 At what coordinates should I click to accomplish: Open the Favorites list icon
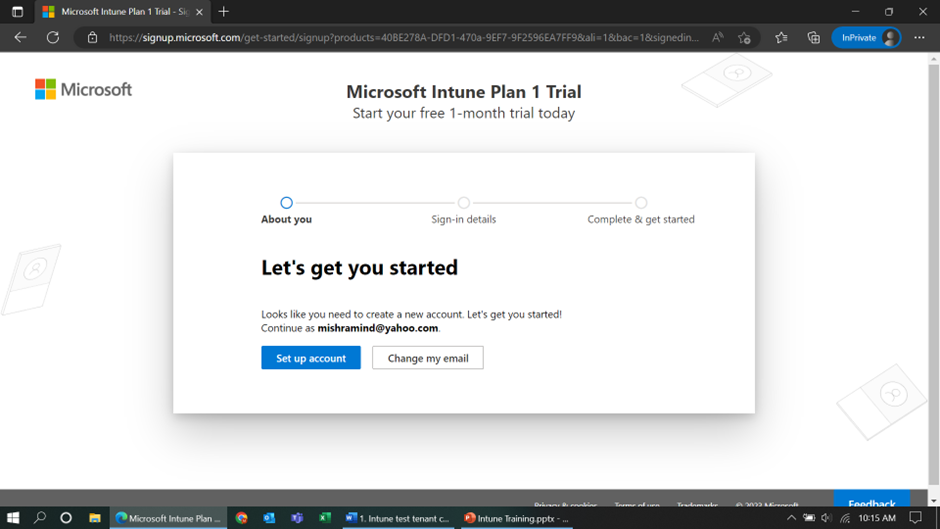pos(781,37)
